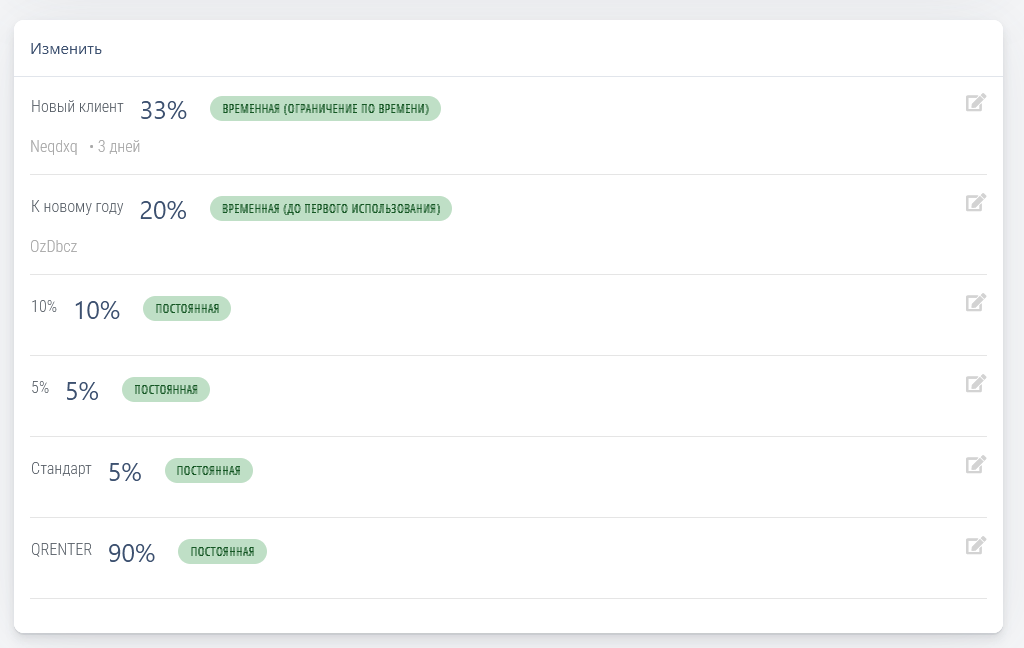
Task: Click the 33% discount value
Action: point(163,110)
